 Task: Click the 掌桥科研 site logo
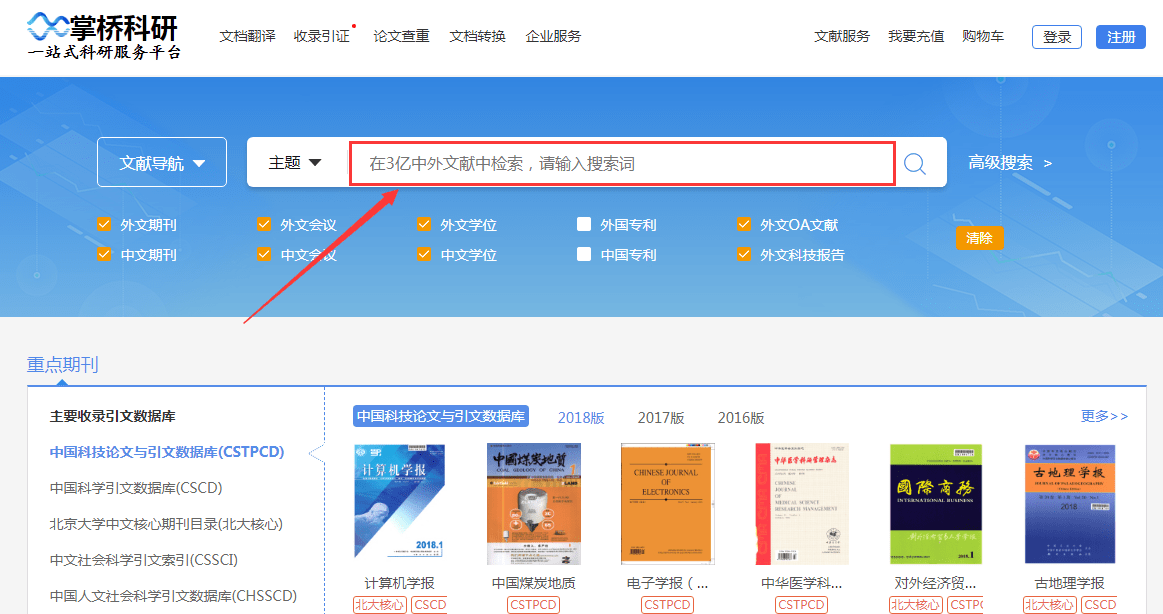(x=104, y=37)
